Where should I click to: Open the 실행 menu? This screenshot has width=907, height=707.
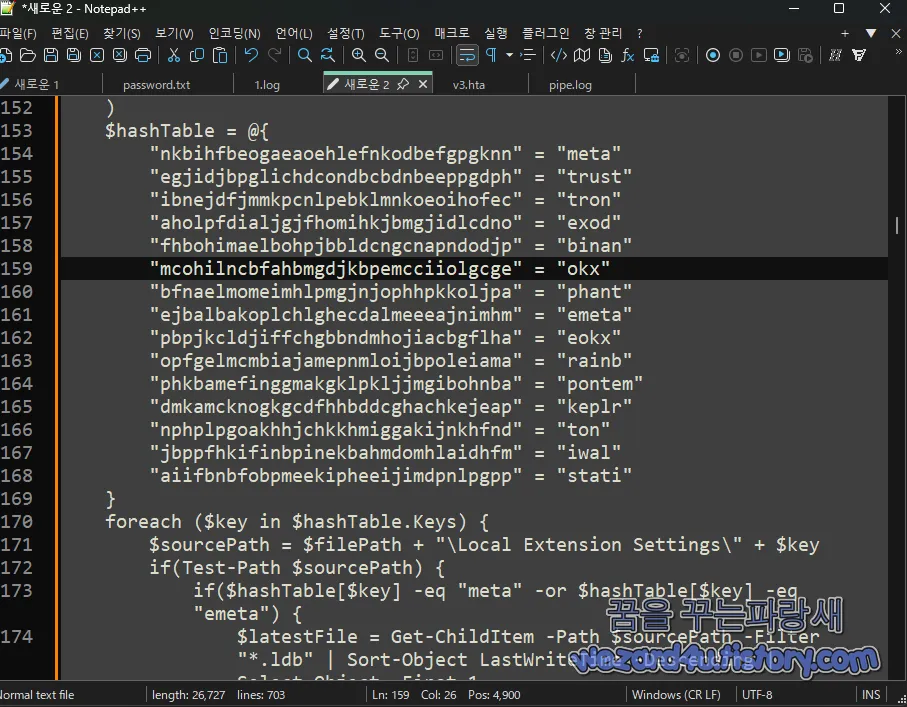click(x=496, y=34)
